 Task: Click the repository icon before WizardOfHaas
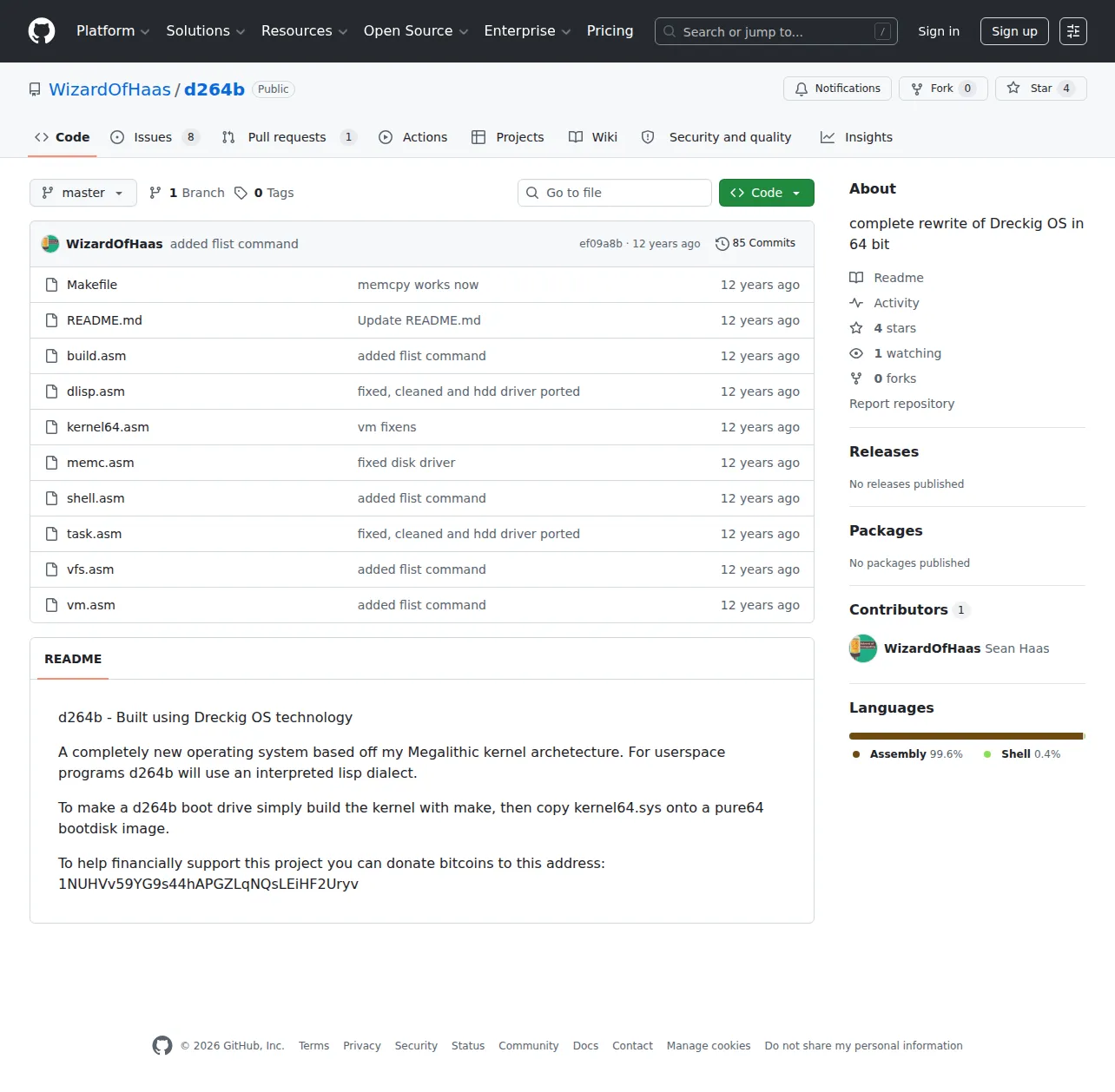pyautogui.click(x=35, y=89)
